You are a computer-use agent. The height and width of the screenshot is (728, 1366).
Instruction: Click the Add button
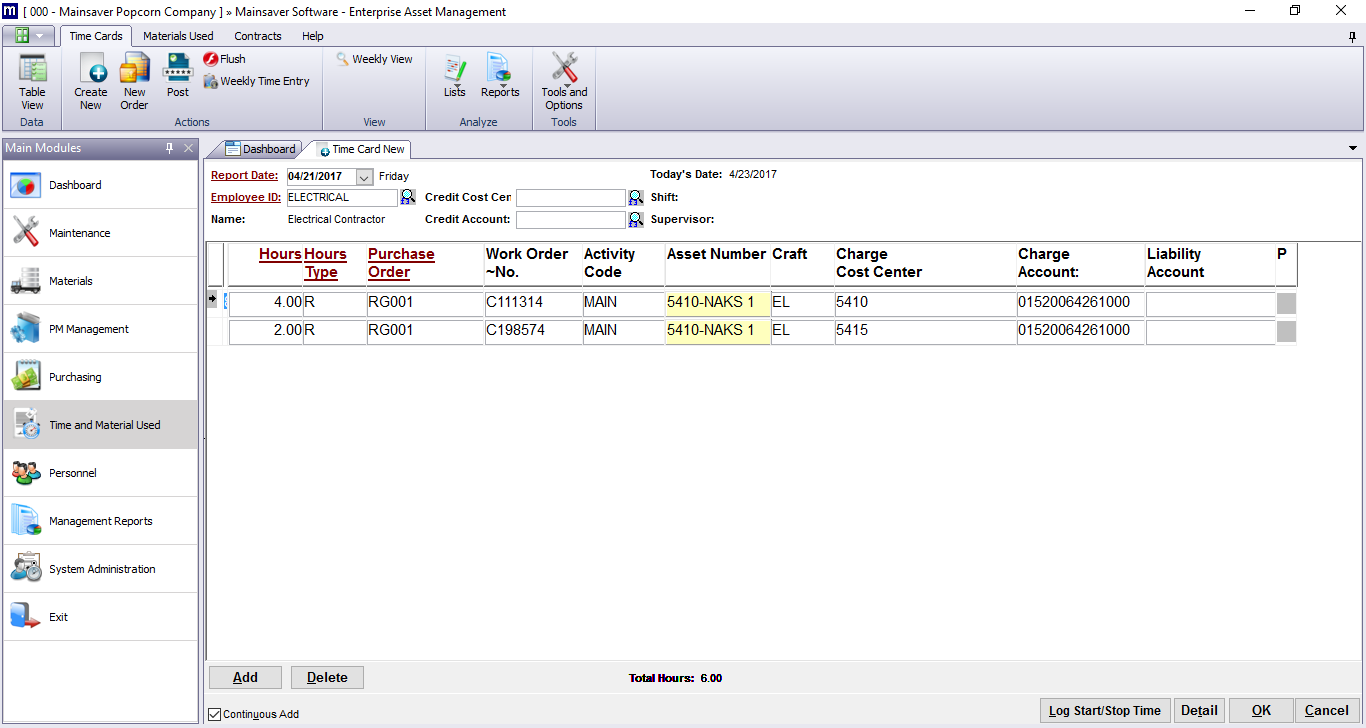(245, 677)
